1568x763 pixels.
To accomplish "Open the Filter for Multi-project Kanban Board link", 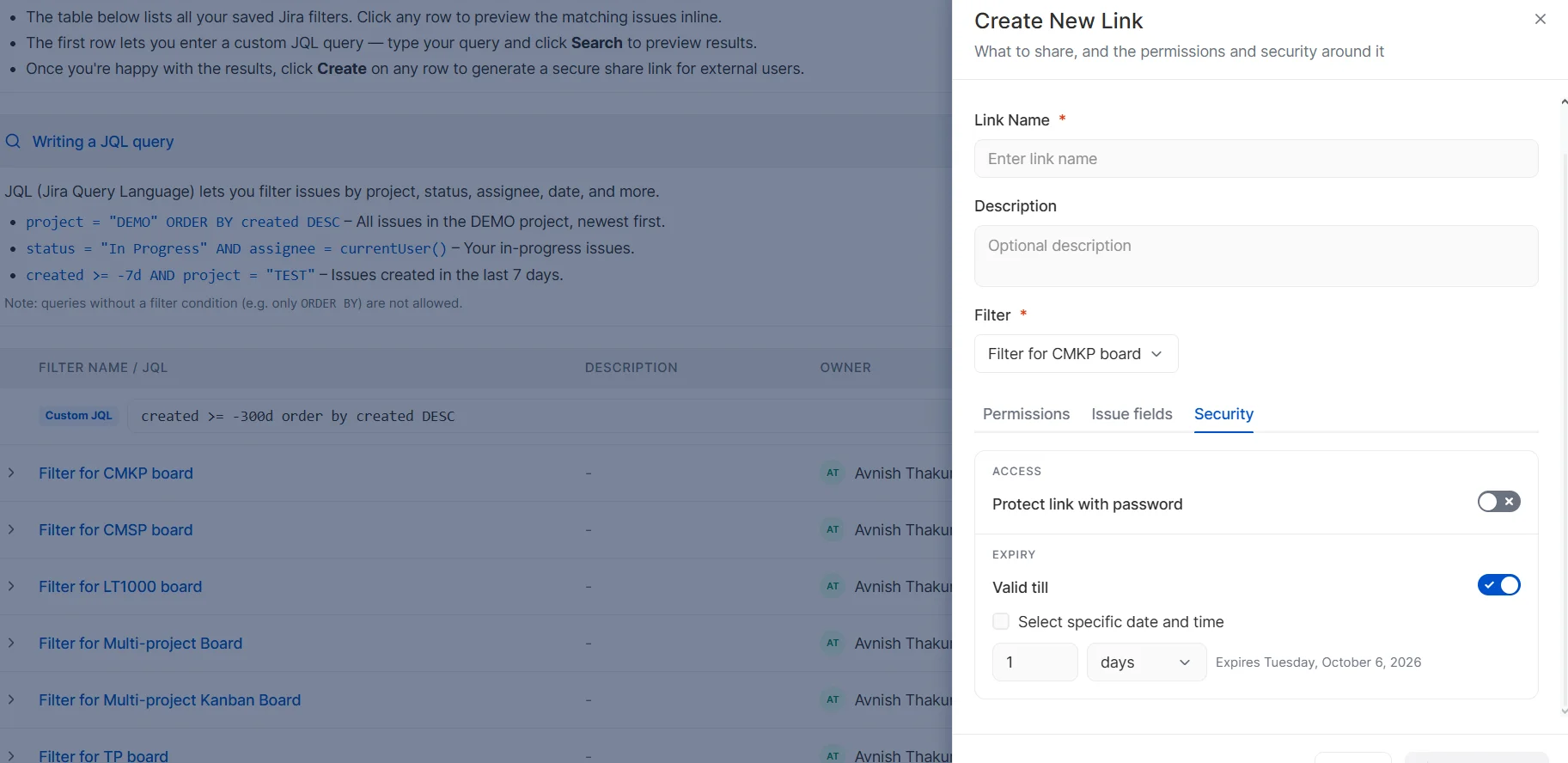I will click(169, 700).
